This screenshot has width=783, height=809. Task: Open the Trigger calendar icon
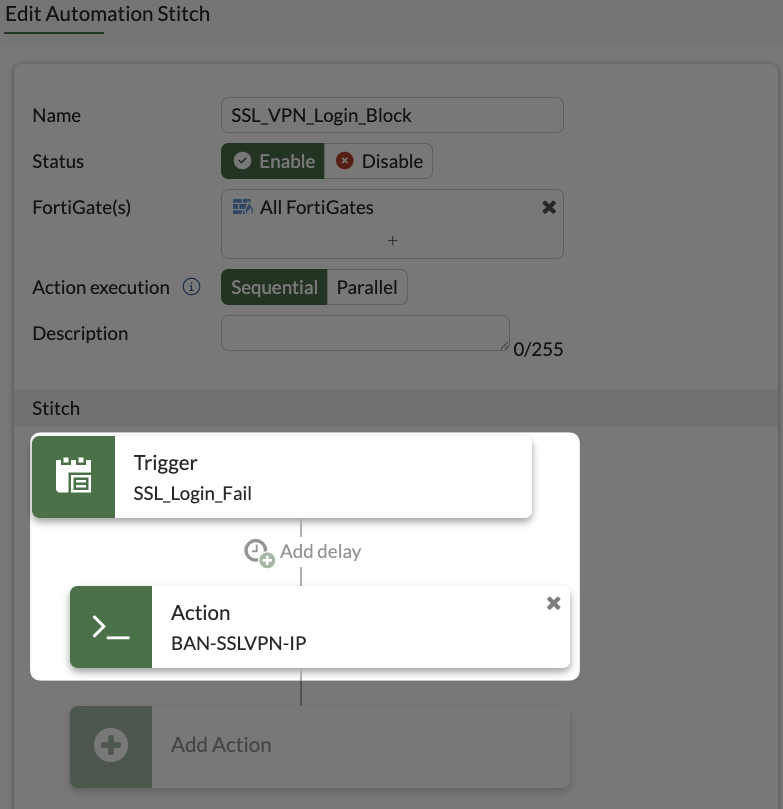coord(73,477)
